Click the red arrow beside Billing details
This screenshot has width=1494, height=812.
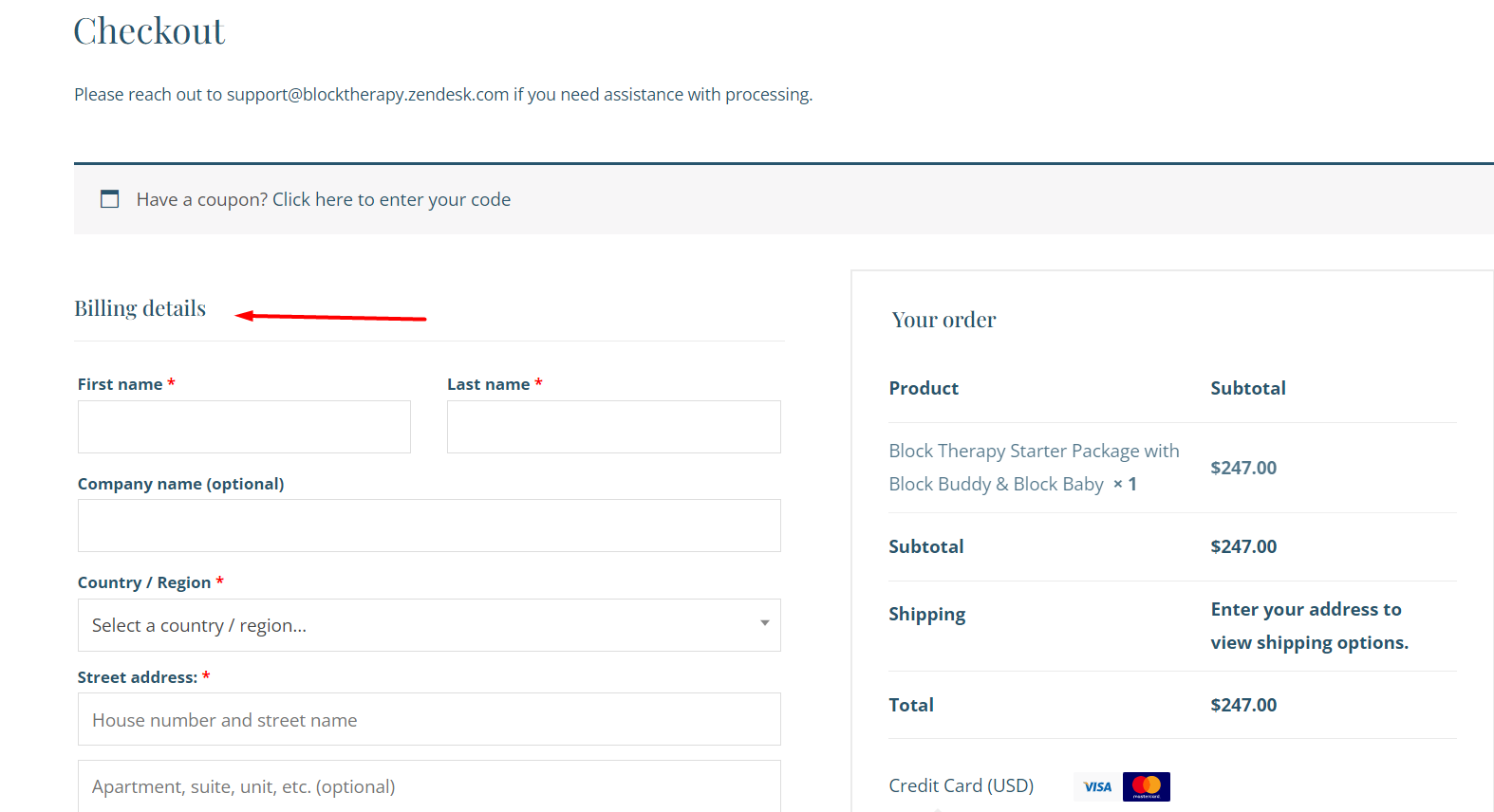(330, 317)
